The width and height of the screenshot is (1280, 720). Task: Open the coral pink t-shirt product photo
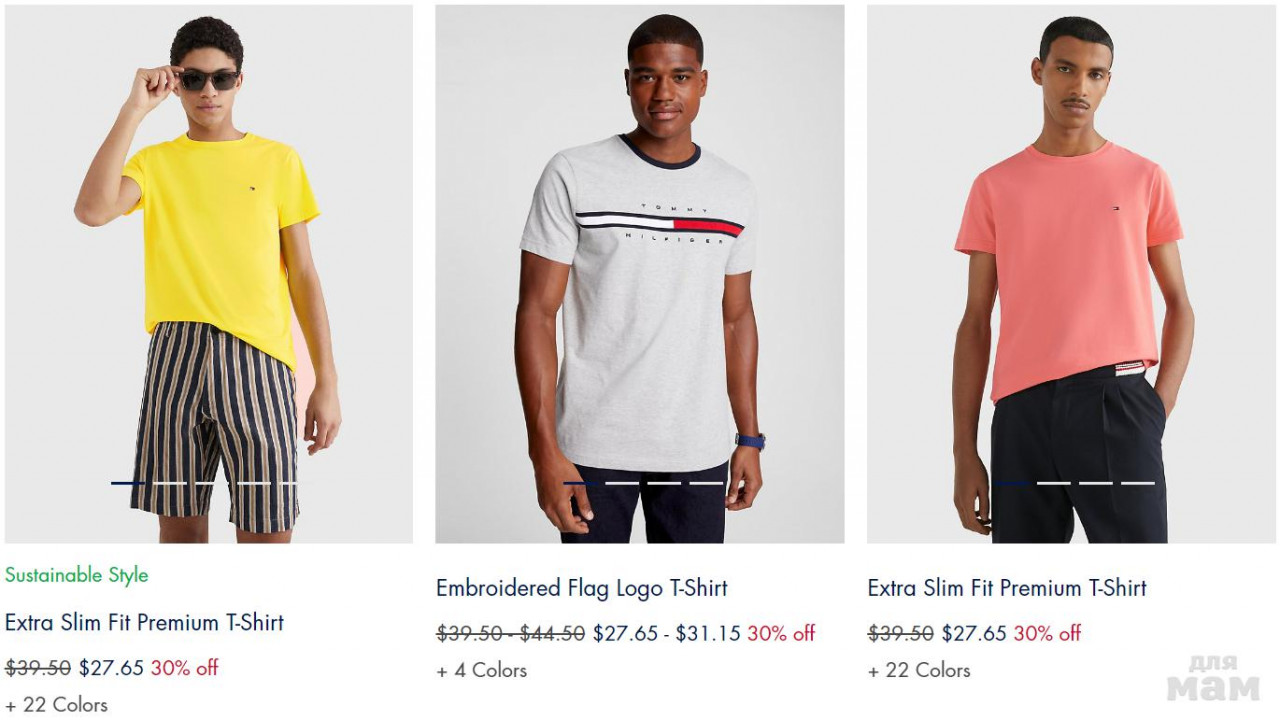1071,274
